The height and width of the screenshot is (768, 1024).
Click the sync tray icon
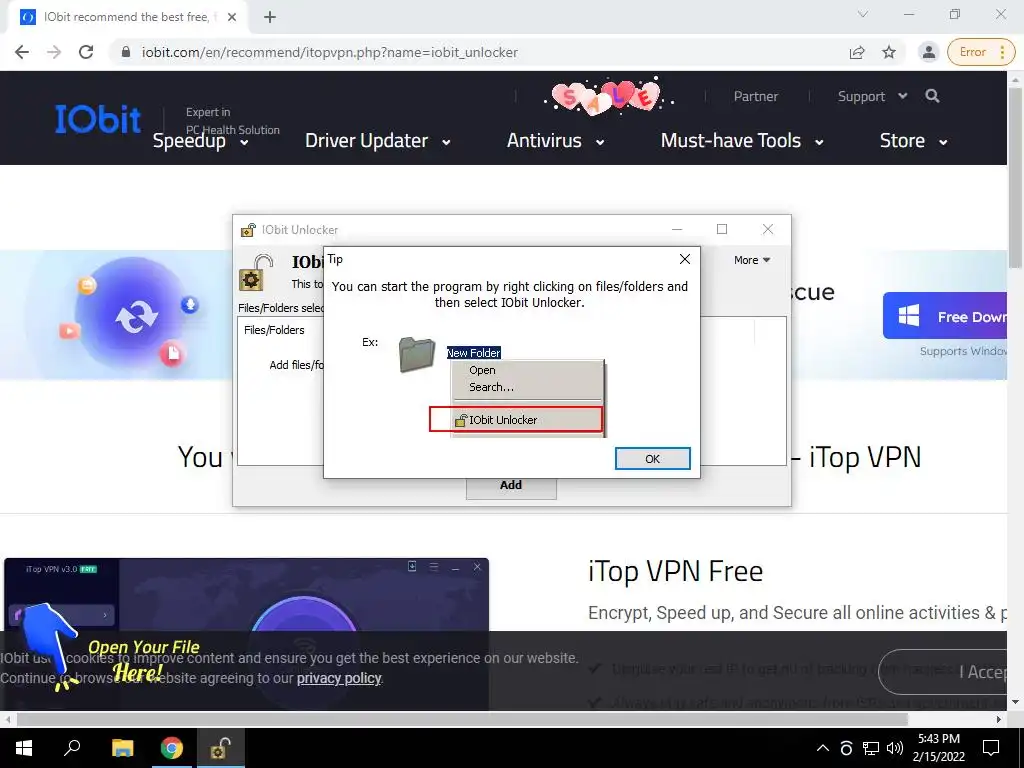[846, 748]
